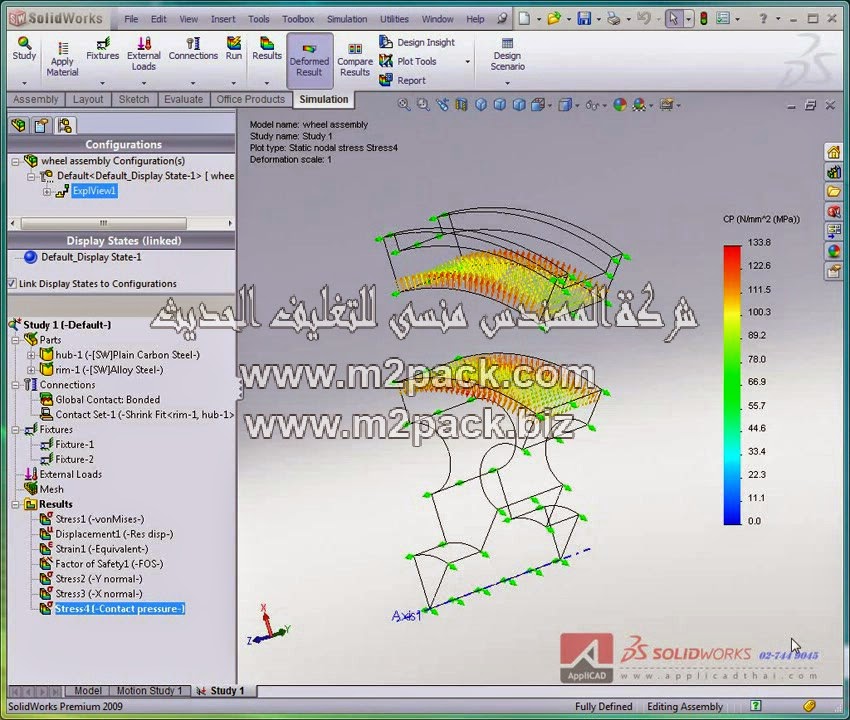
Task: Click the Print icon
Action: coord(614,19)
